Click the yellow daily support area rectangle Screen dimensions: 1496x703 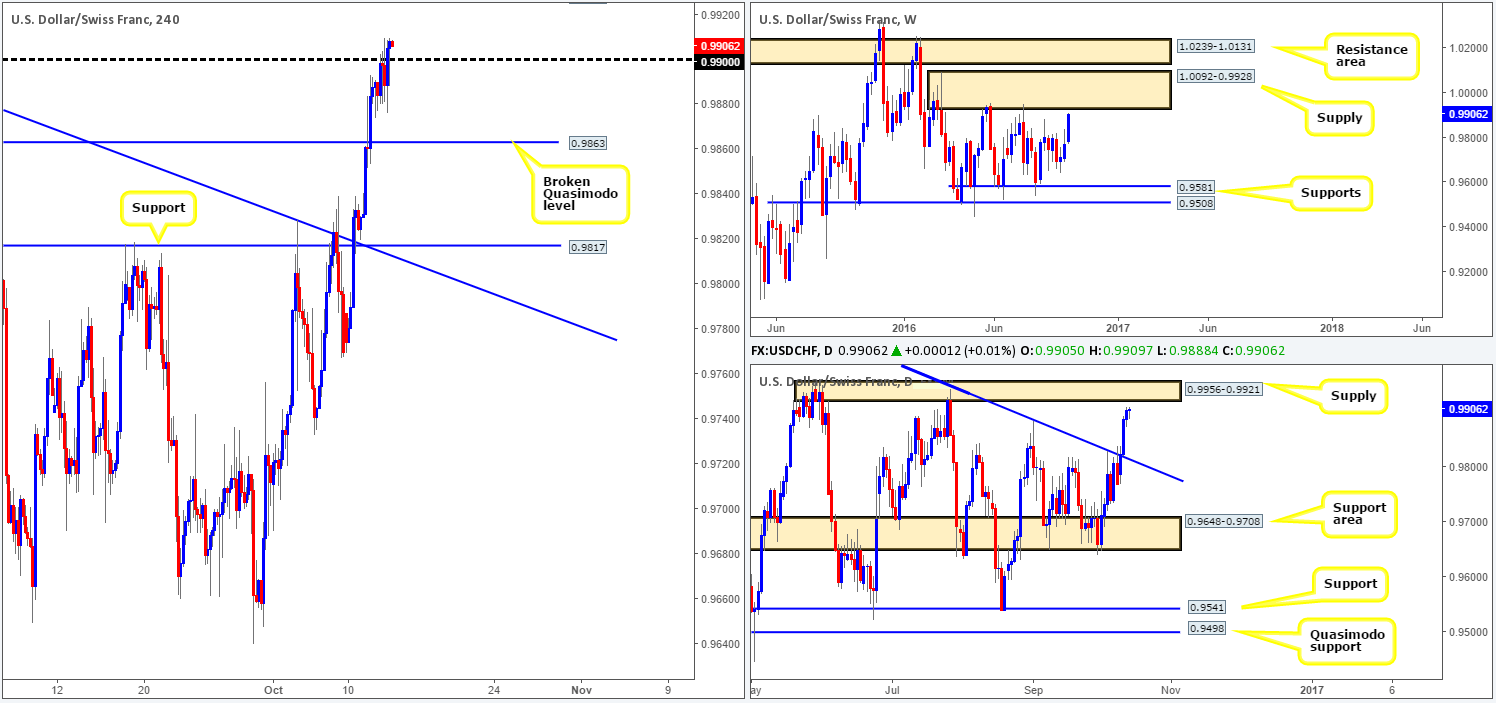965,533
